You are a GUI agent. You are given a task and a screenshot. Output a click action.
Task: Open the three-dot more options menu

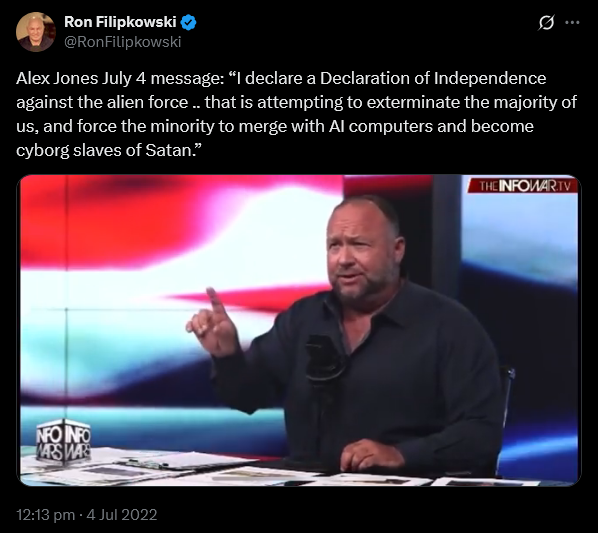click(x=572, y=23)
